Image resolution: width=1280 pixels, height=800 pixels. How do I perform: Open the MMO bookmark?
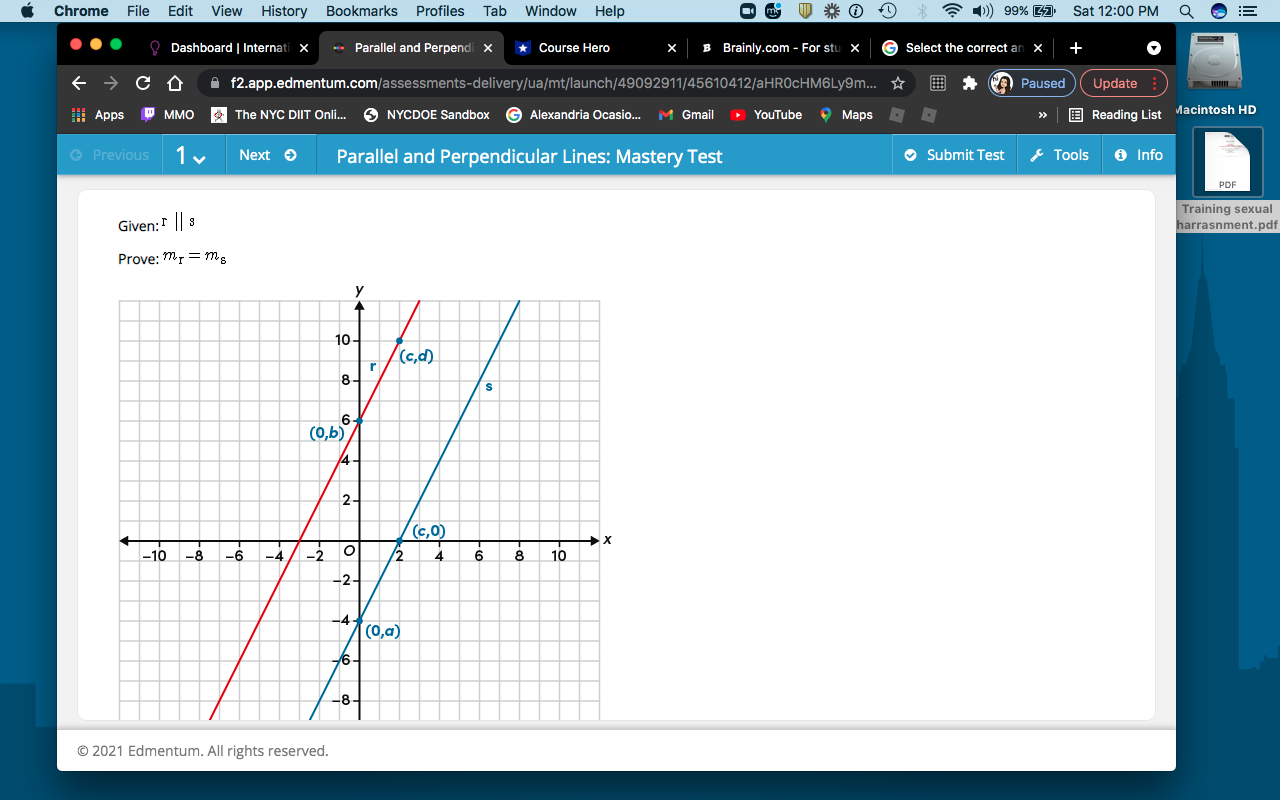[x=168, y=115]
